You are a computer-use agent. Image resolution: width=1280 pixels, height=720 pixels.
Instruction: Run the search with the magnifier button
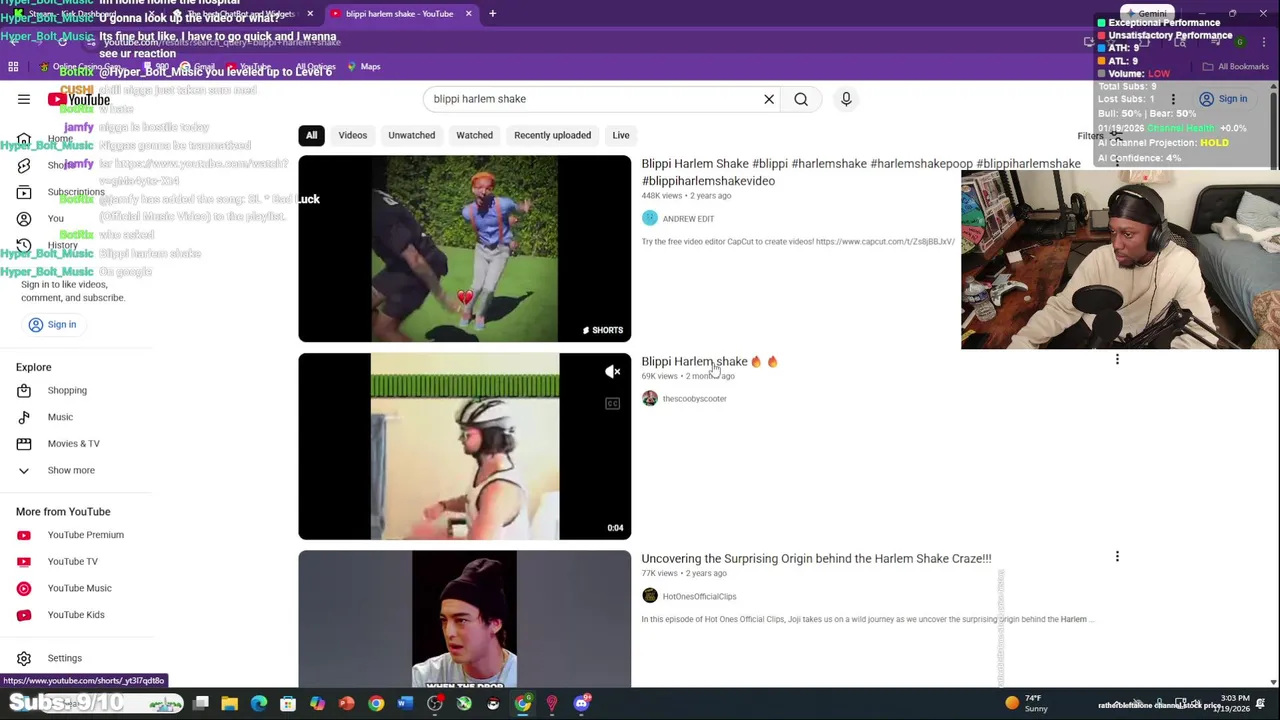[801, 99]
